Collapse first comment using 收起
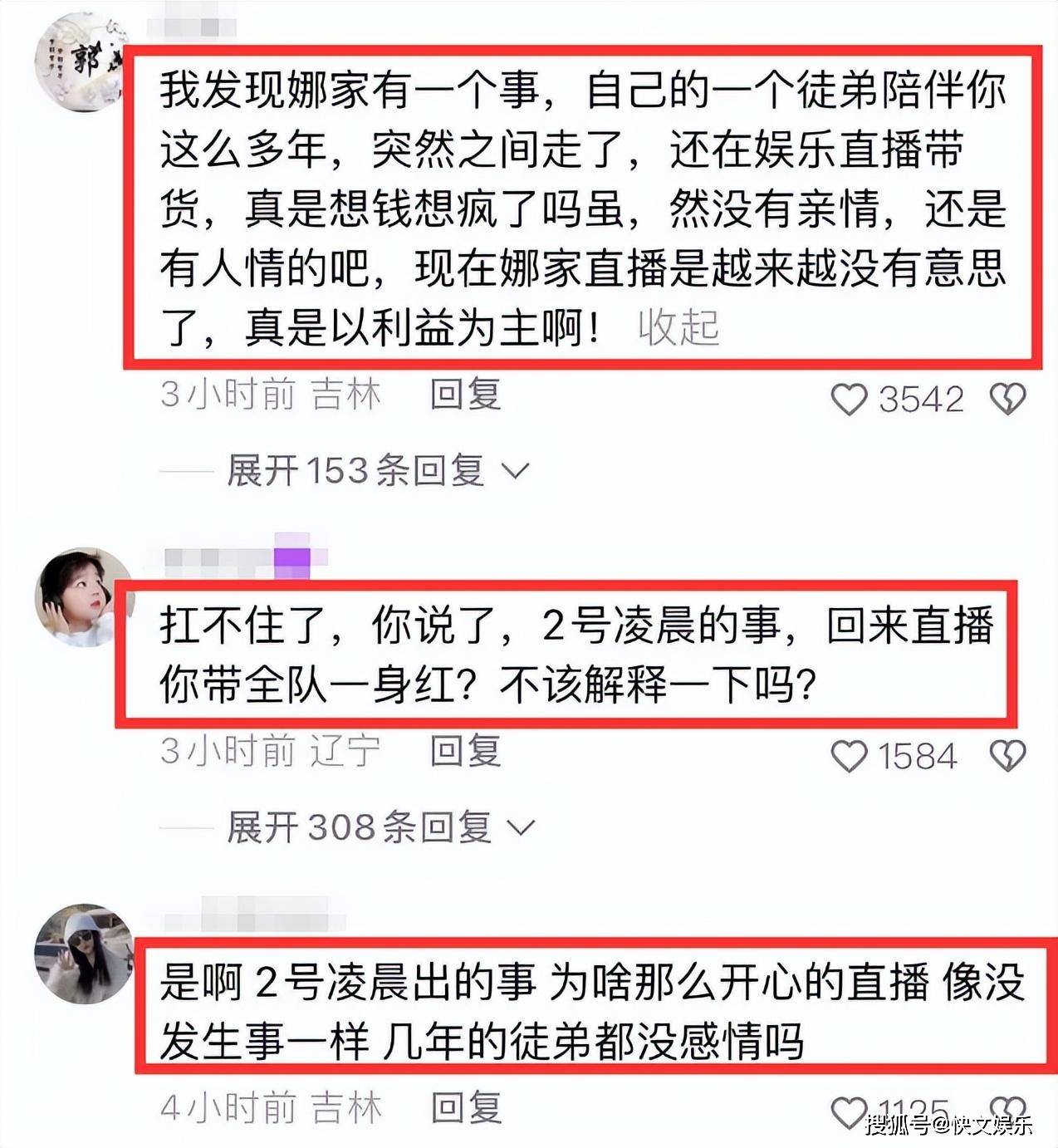Screen dimensions: 1058x1148 pyautogui.click(x=678, y=327)
